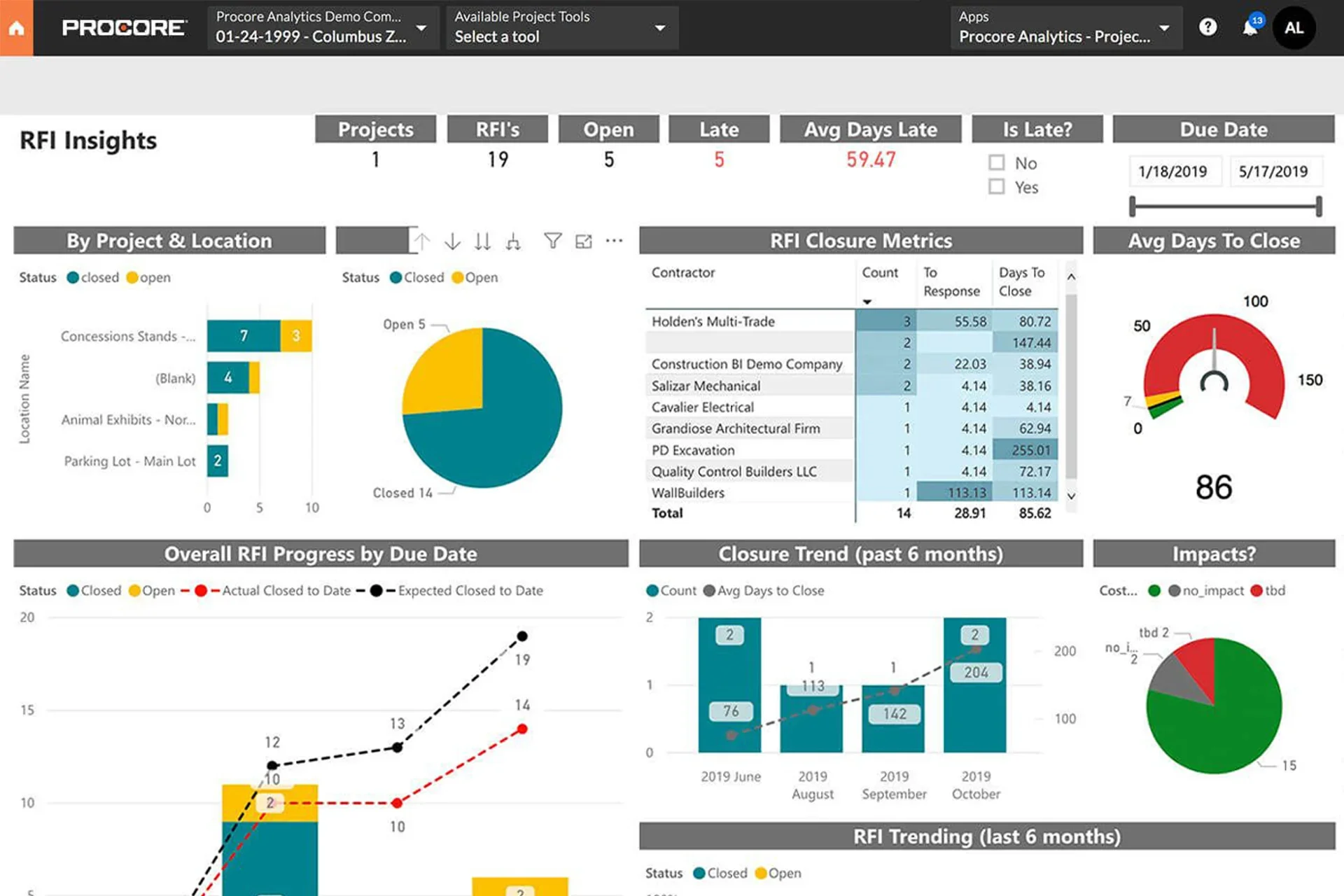Sort table by Count column header
Image resolution: width=1344 pixels, height=896 pixels.
(879, 273)
